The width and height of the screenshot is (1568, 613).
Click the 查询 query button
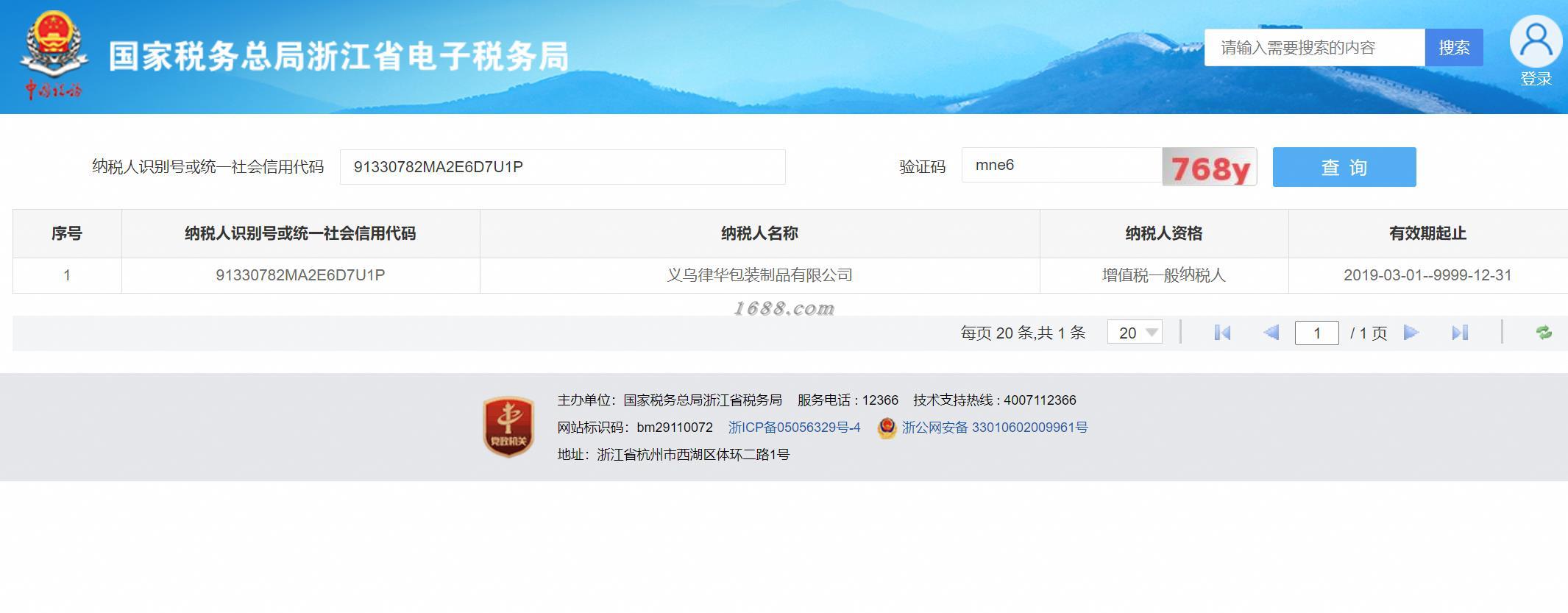[x=1344, y=167]
